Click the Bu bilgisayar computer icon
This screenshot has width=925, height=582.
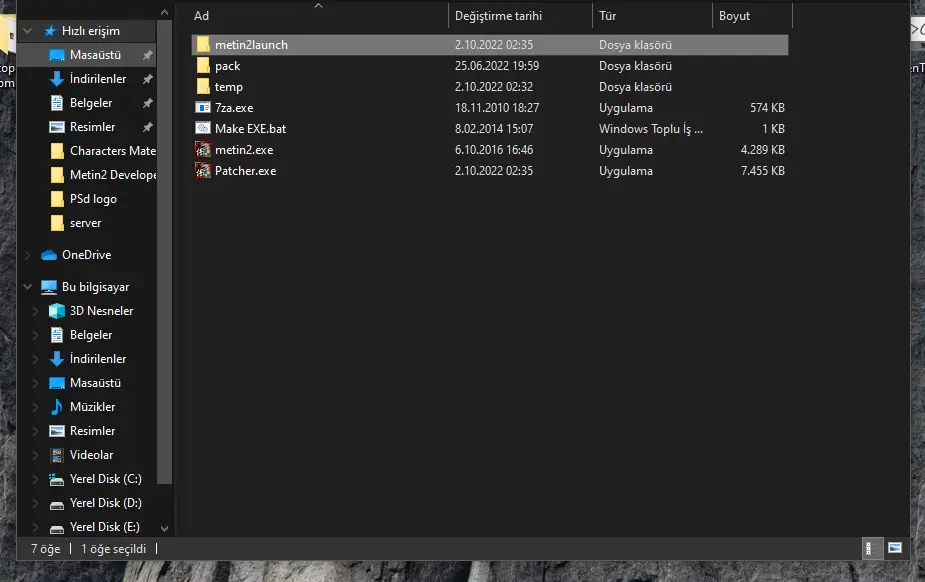(49, 287)
